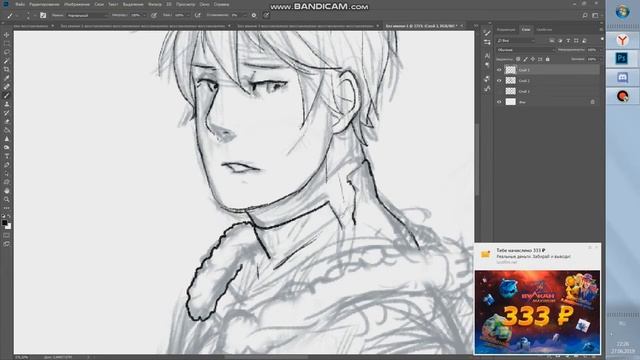The image size is (640, 360).
Task: Select the Brush tool in toolbox
Action: point(7,96)
